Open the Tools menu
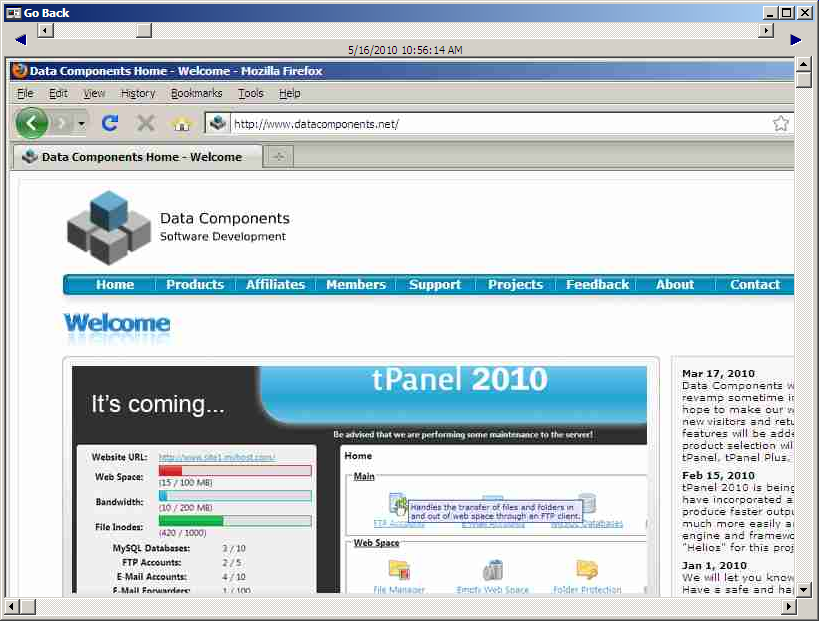This screenshot has width=819, height=621. tap(250, 93)
